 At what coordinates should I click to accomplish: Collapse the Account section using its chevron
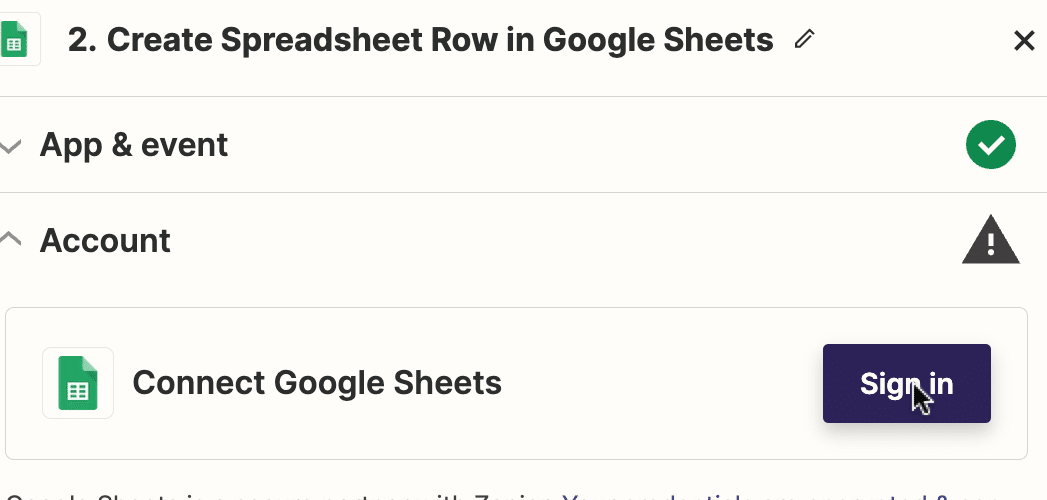pos(10,239)
